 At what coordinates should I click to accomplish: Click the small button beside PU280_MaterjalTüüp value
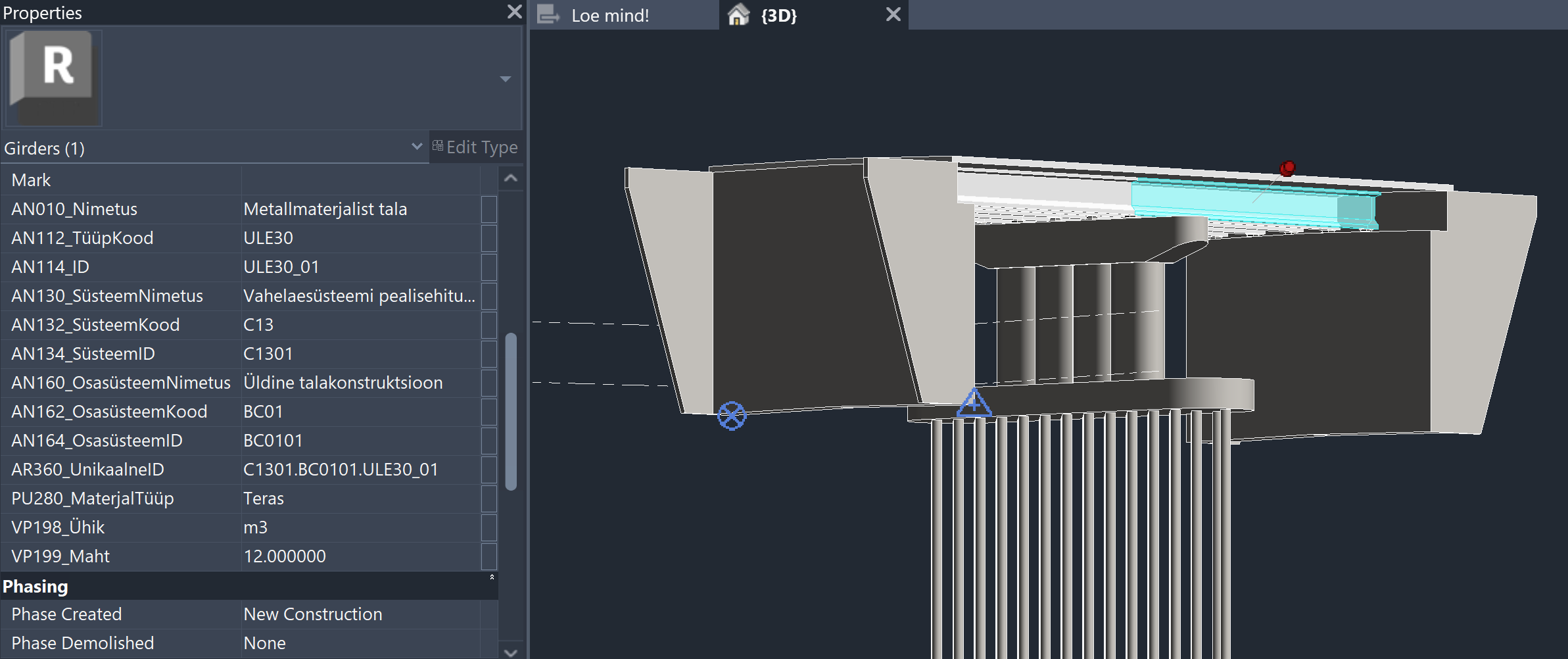488,499
